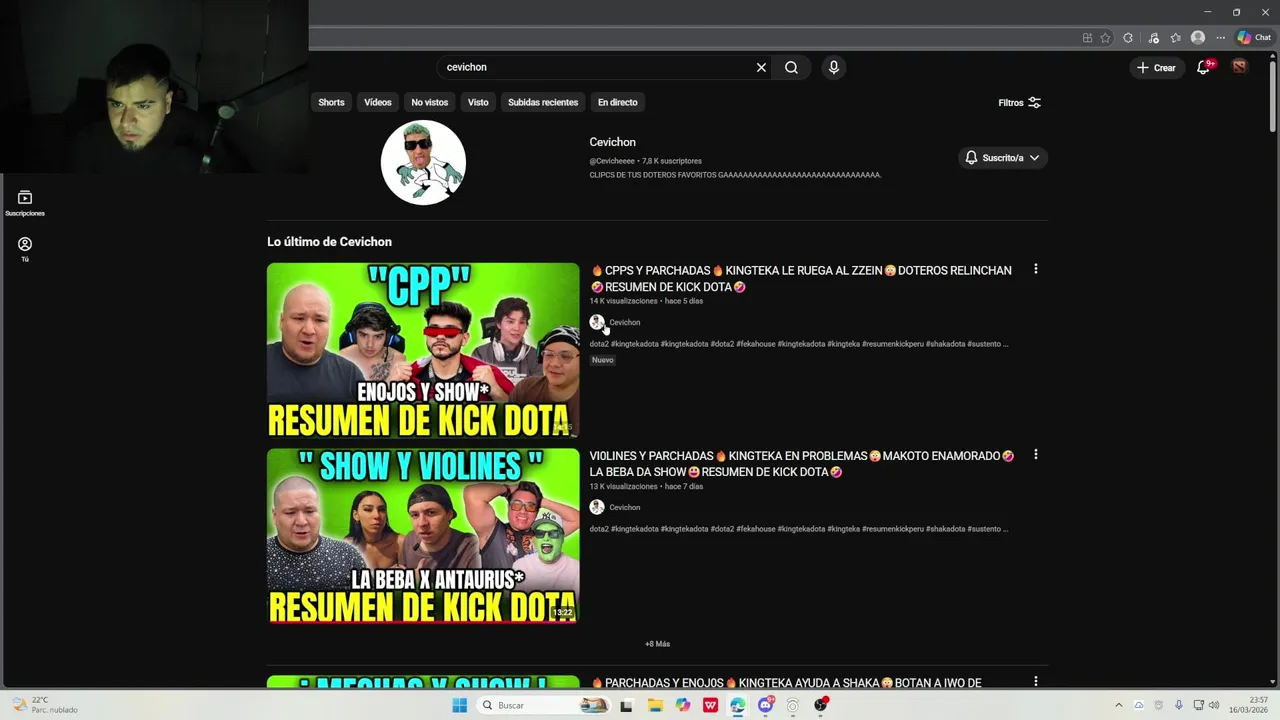The width and height of the screenshot is (1280, 720).
Task: Open the media control music icon in toolbar
Action: coord(1153,38)
